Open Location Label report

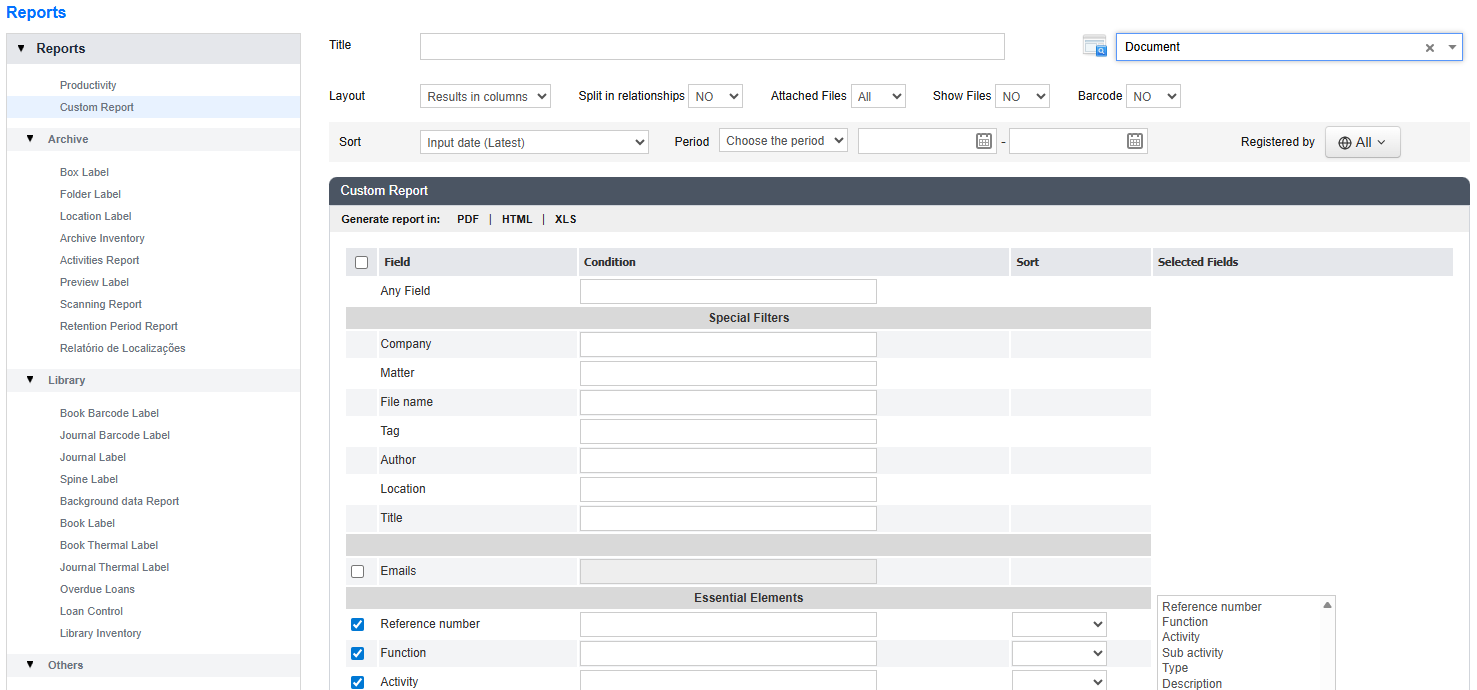(95, 216)
